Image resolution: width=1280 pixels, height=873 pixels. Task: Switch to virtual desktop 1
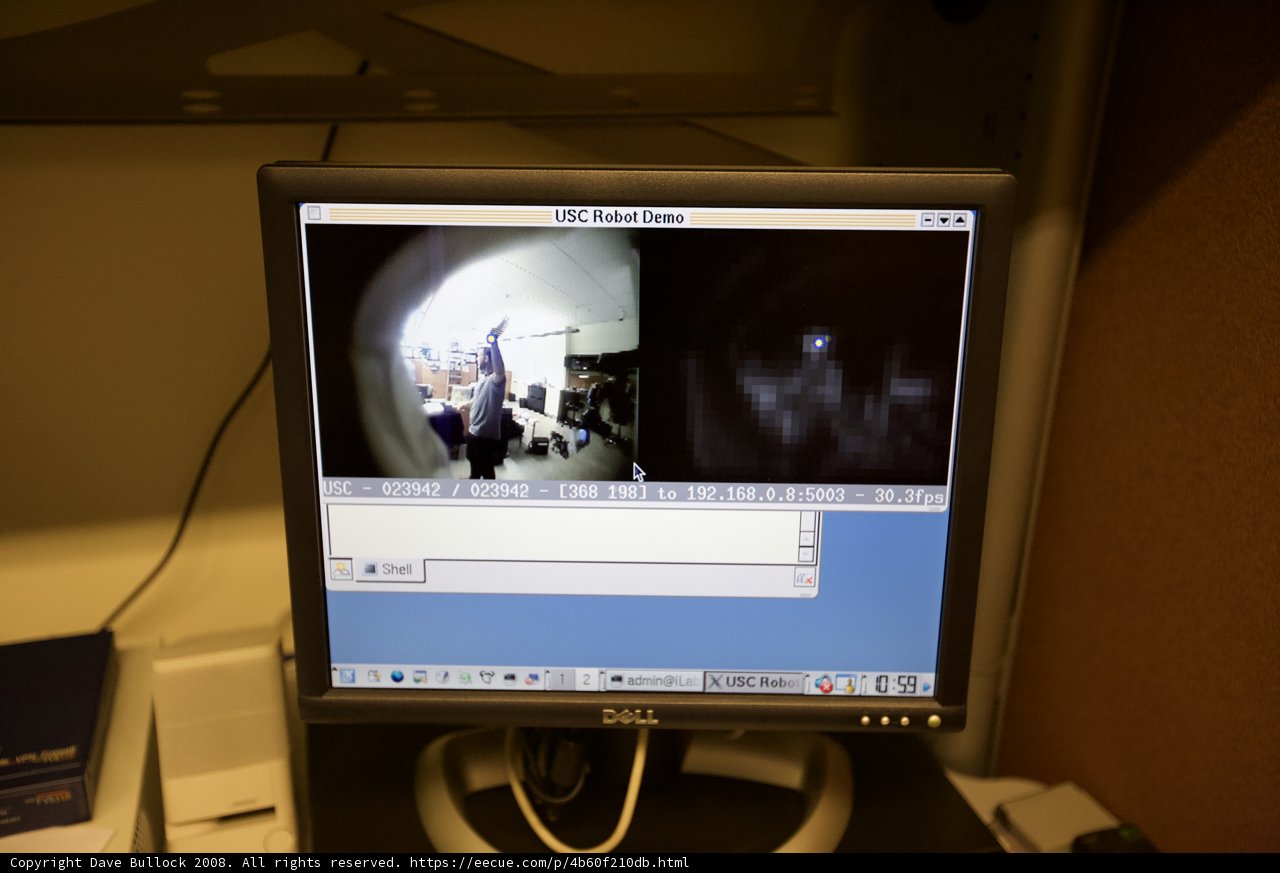(x=562, y=679)
